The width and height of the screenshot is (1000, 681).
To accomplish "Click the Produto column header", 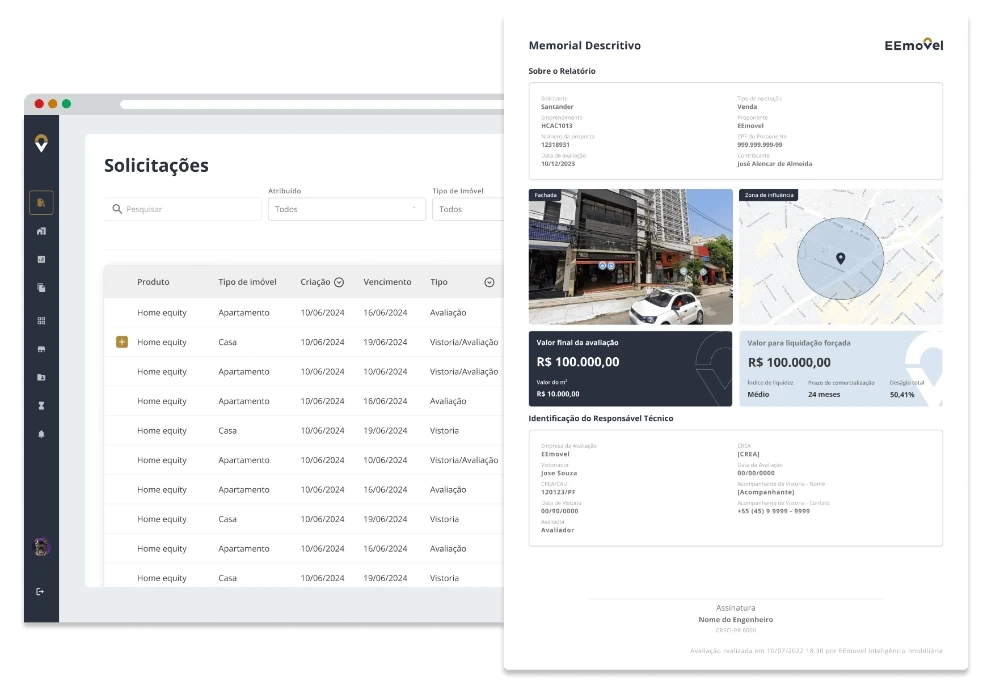I will click(x=153, y=282).
